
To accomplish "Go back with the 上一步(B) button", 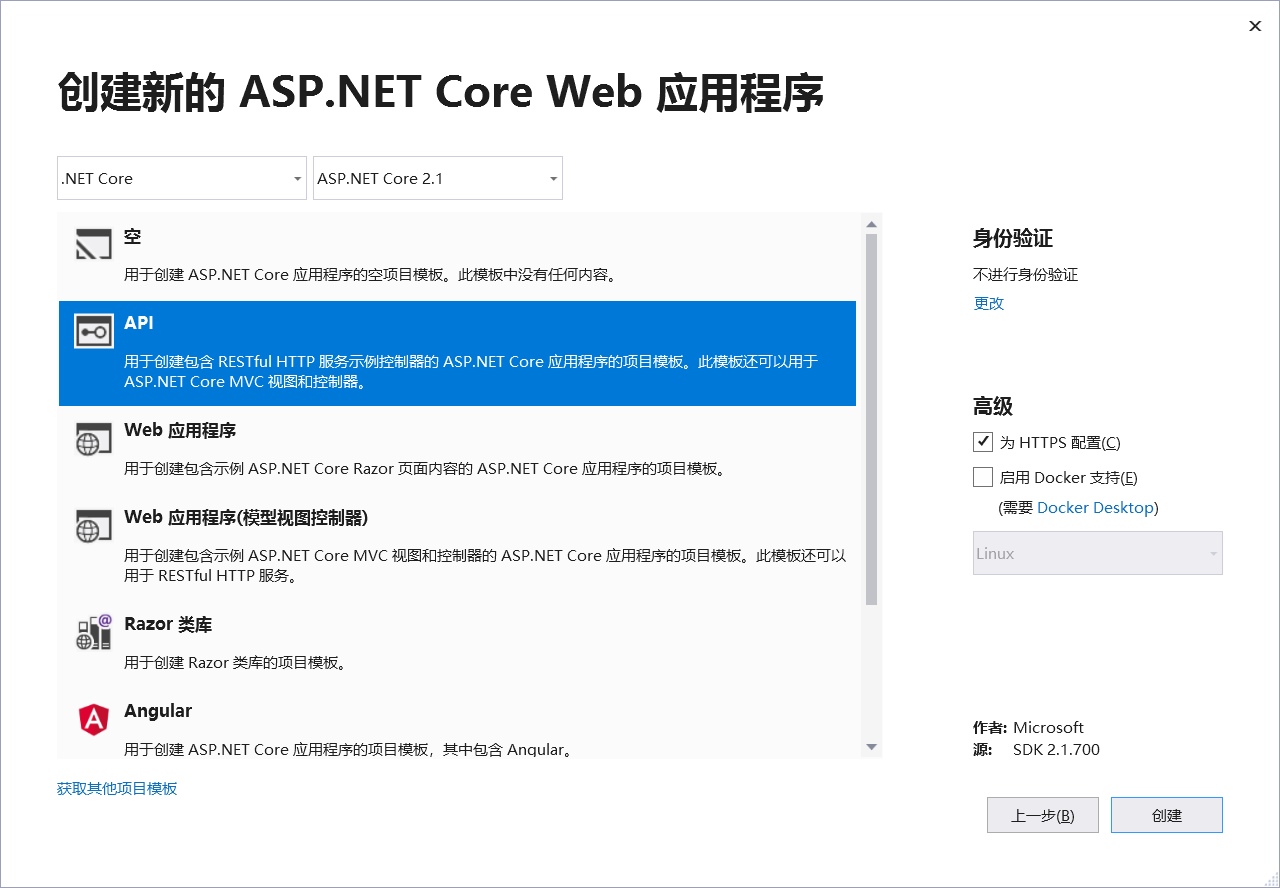I will 1043,815.
